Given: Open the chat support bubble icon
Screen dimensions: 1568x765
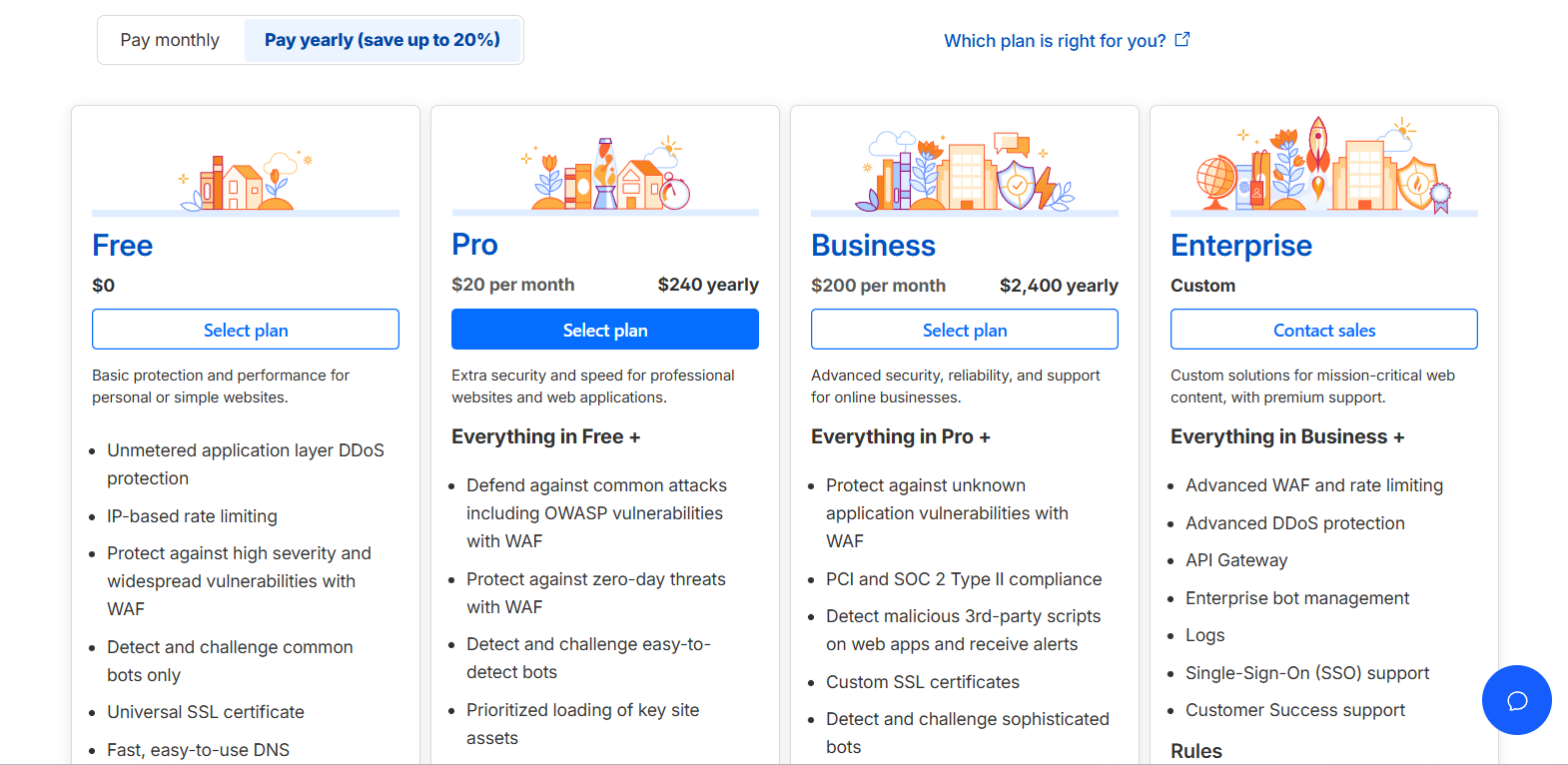Looking at the screenshot, I should pyautogui.click(x=1516, y=700).
